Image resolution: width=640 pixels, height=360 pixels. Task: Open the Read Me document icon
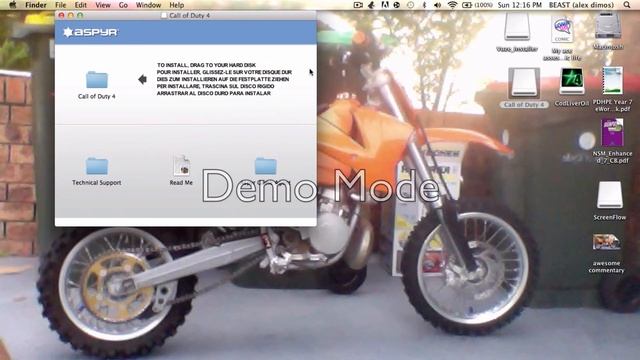click(181, 165)
